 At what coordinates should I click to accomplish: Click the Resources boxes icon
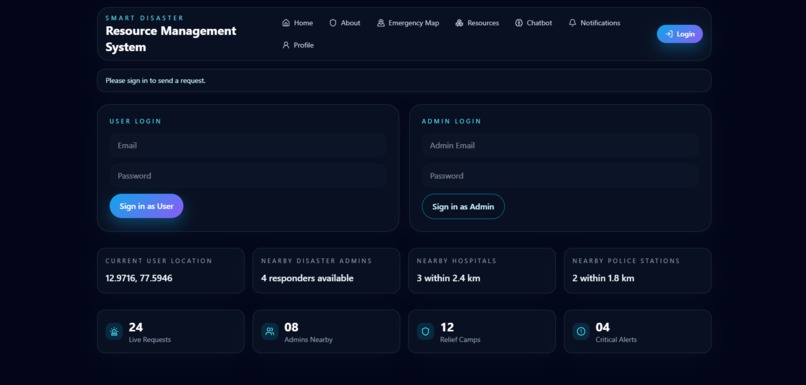click(x=459, y=23)
